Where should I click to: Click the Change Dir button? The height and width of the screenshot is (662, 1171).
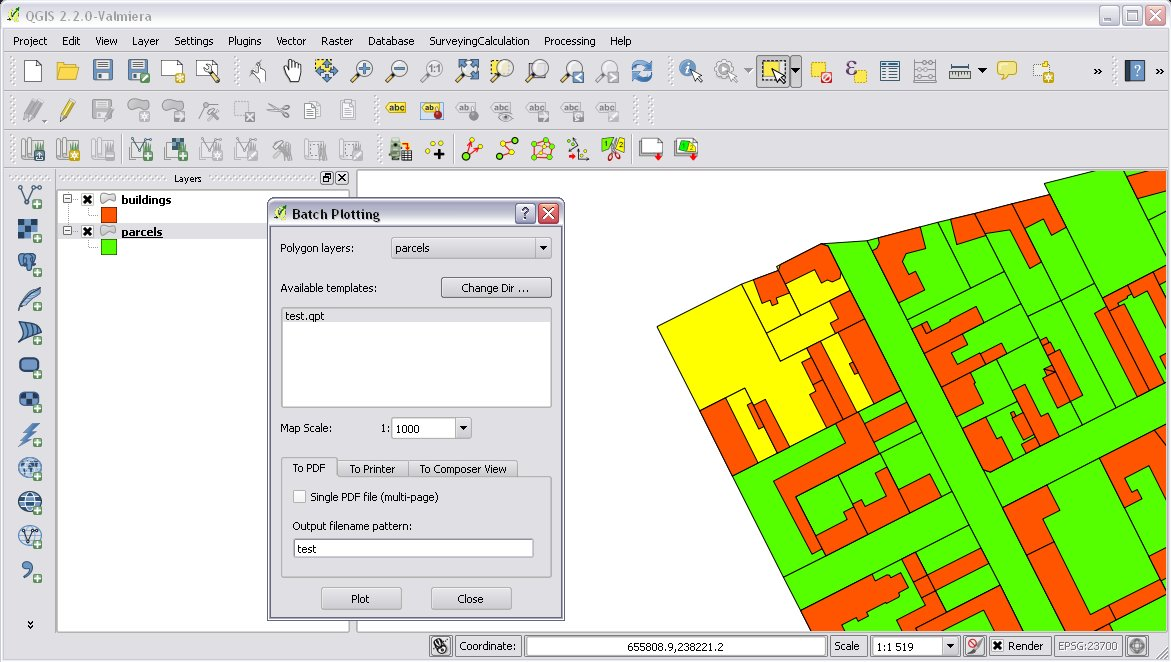point(495,288)
